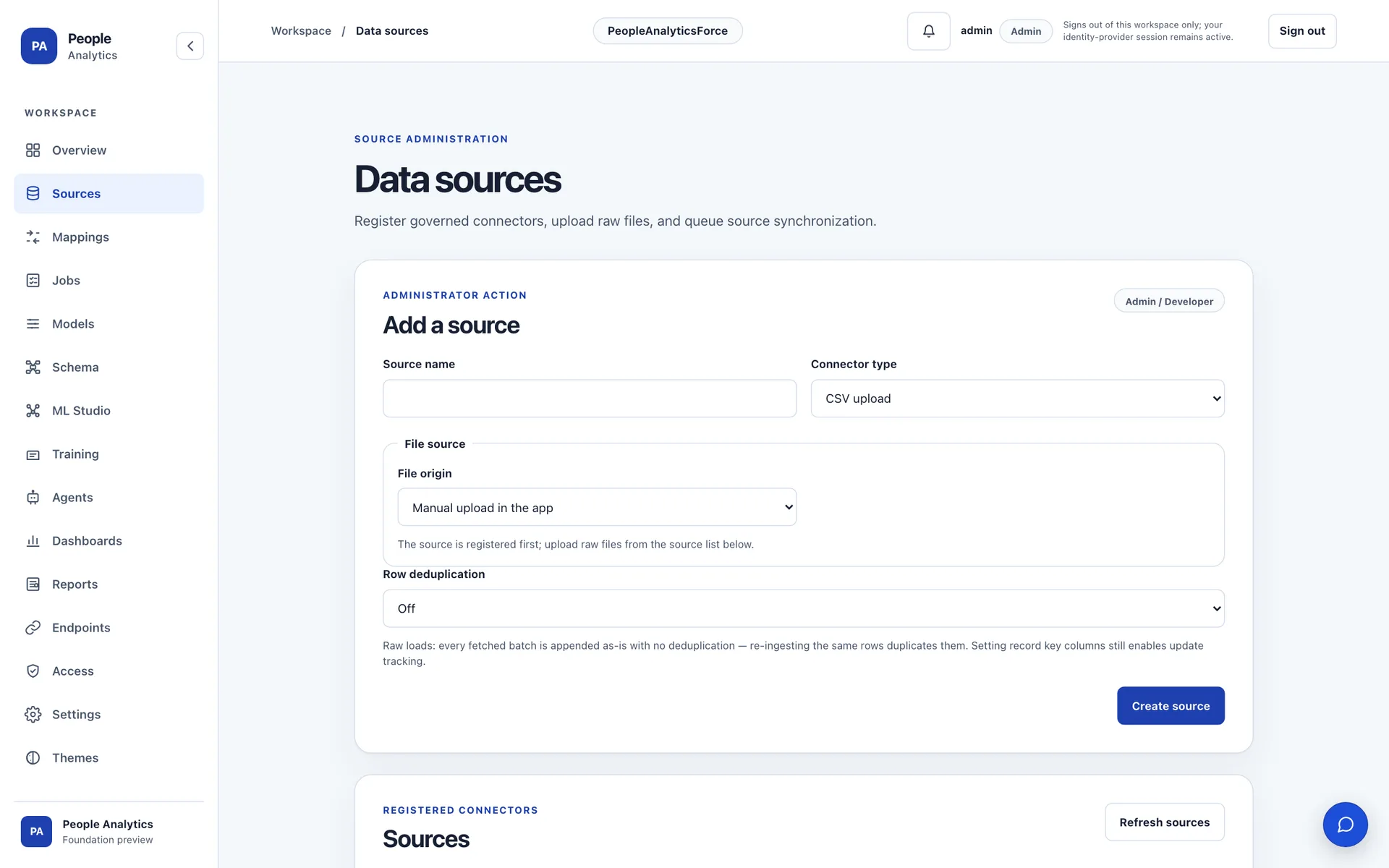Screen dimensions: 1389x868
Task: Open the chat bubble assistant button
Action: click(1345, 825)
